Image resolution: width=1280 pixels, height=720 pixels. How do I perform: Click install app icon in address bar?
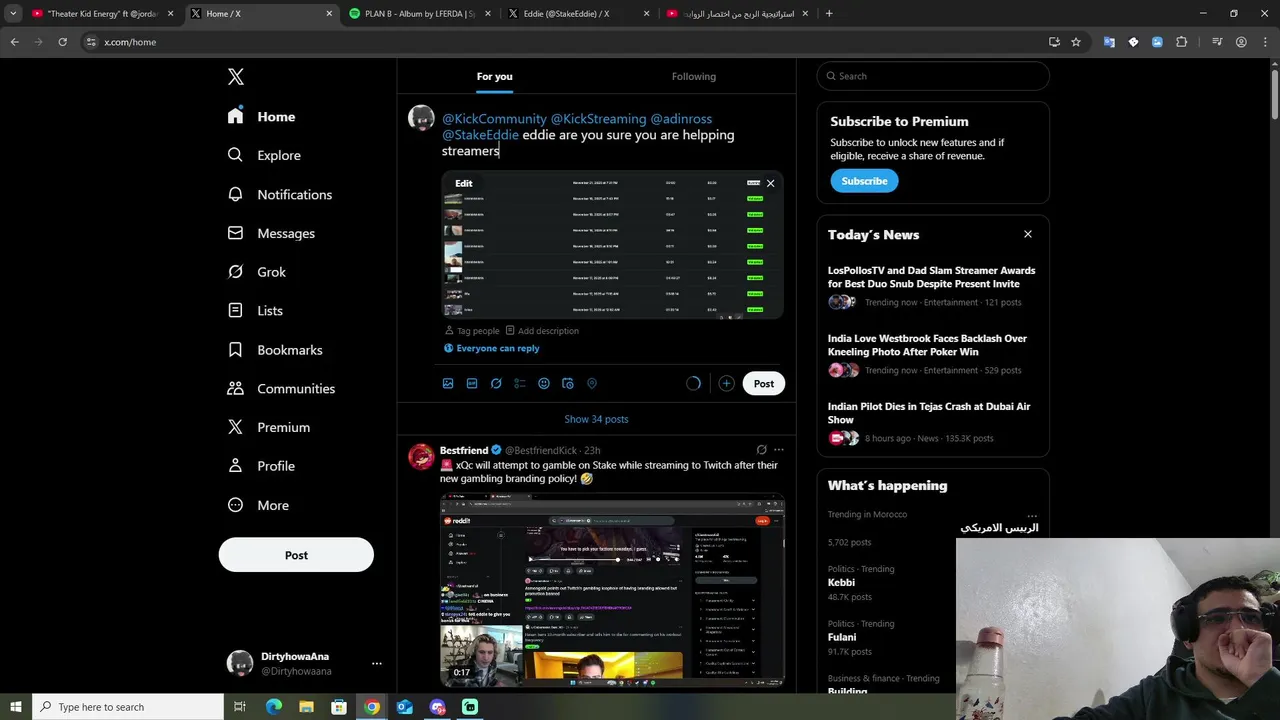pos(1054,42)
